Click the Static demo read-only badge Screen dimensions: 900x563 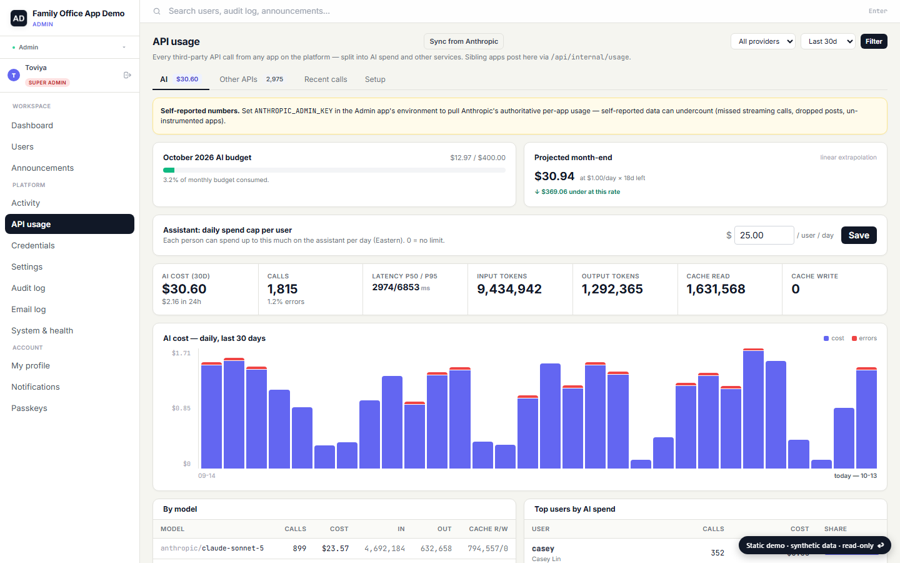point(814,545)
